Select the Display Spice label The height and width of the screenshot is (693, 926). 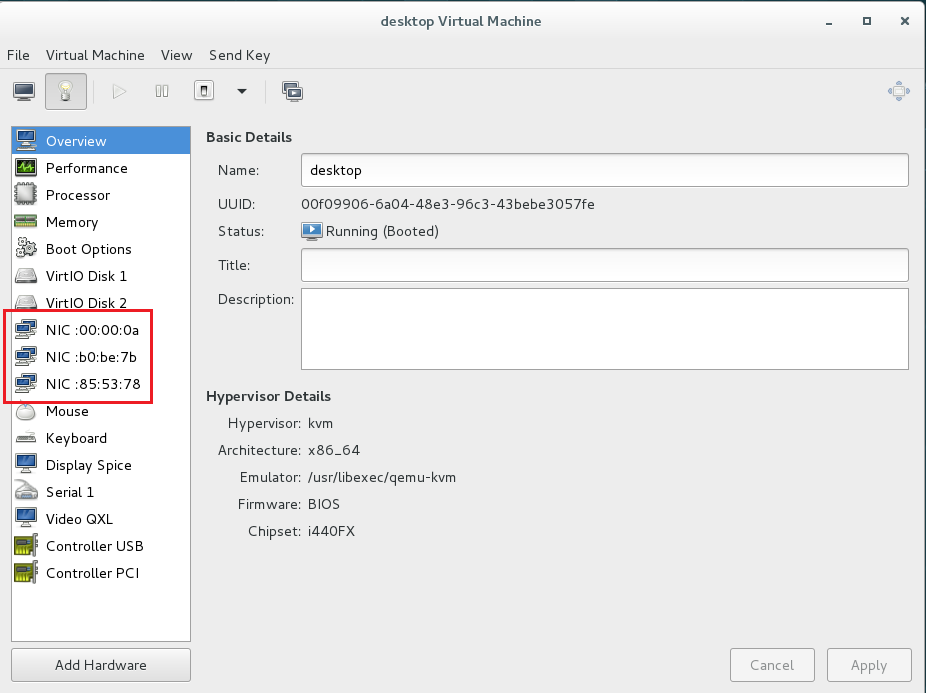click(x=89, y=466)
